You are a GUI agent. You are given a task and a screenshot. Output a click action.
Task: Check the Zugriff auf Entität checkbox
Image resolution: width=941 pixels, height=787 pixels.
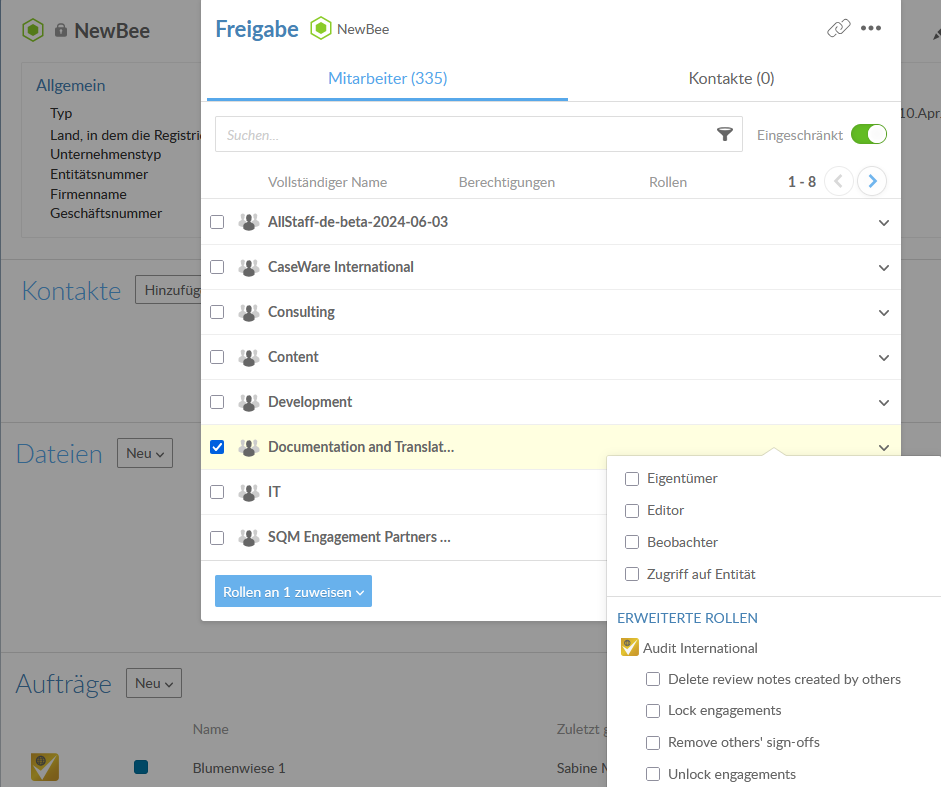click(632, 574)
